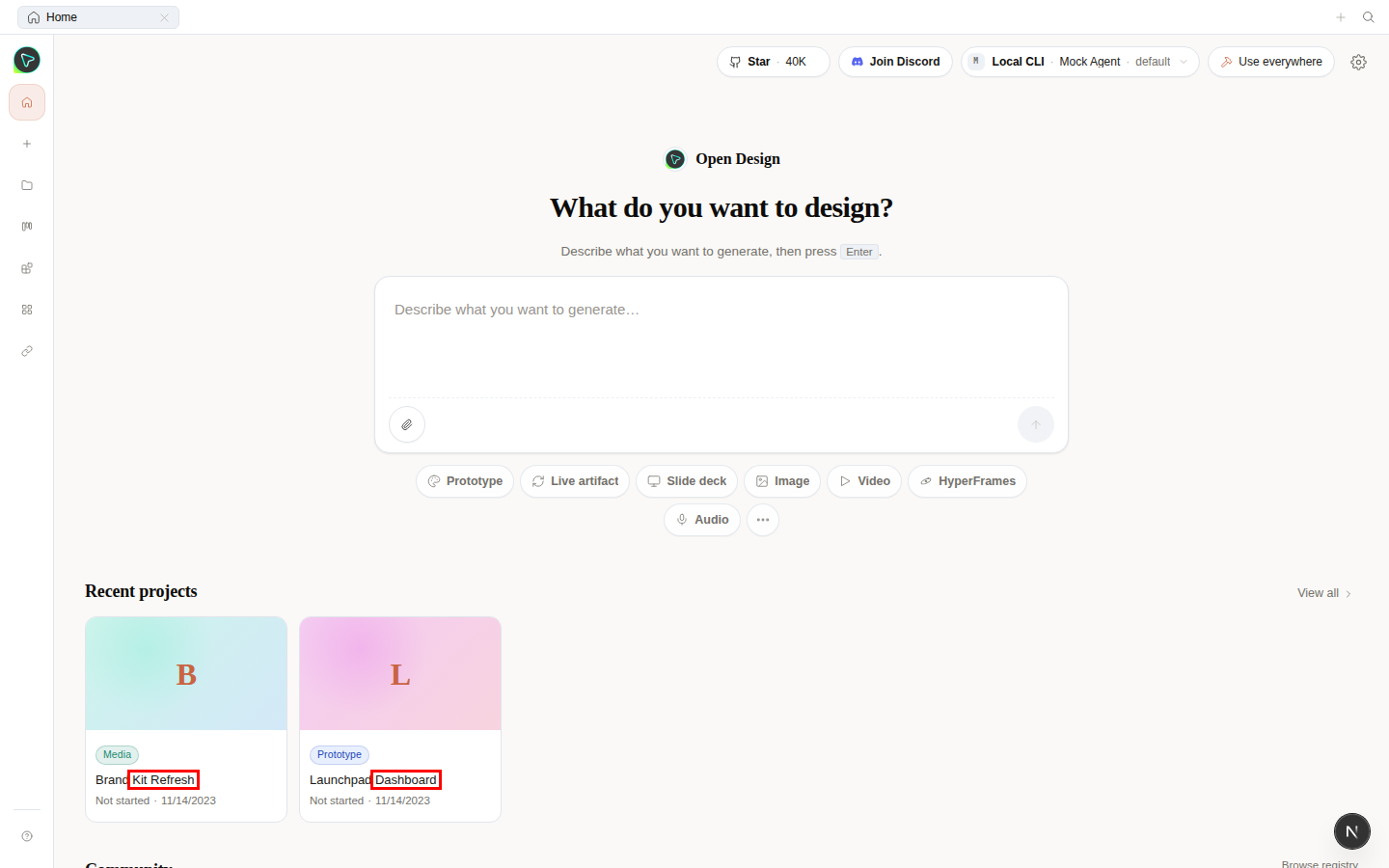Click the Open Design heading text

[x=738, y=159]
